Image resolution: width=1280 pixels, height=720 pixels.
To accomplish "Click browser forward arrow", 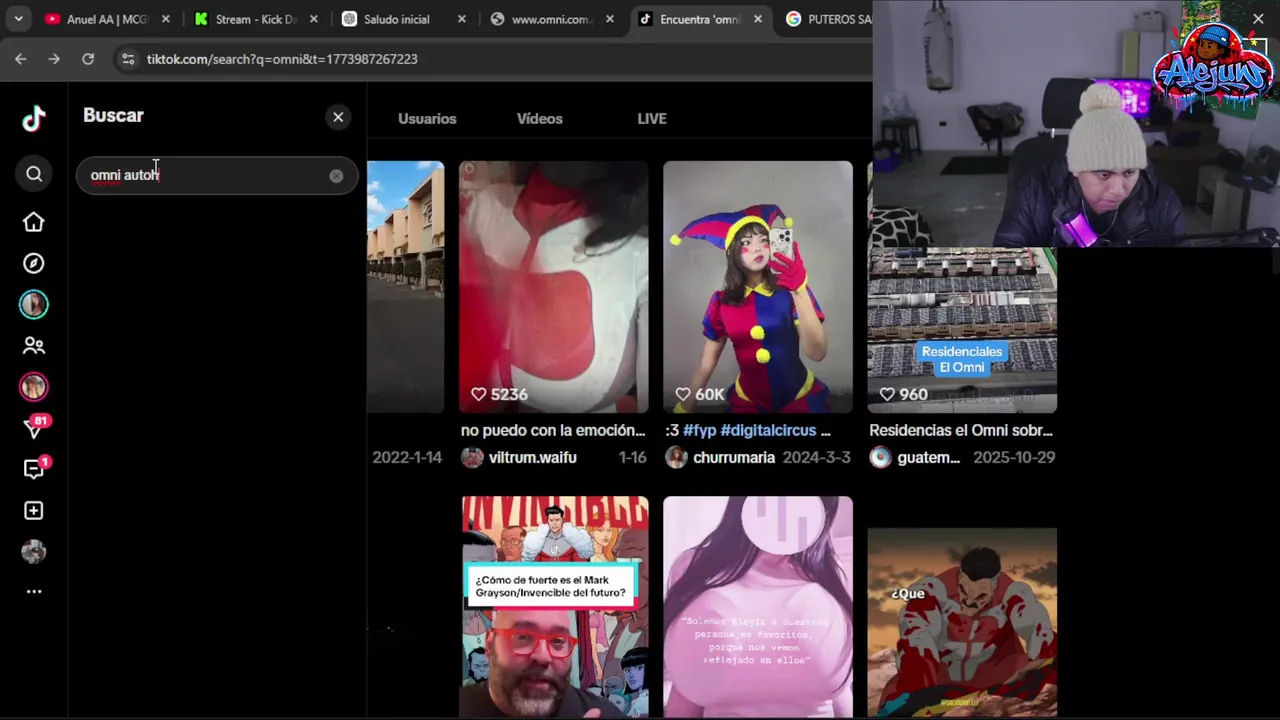I will coord(54,59).
